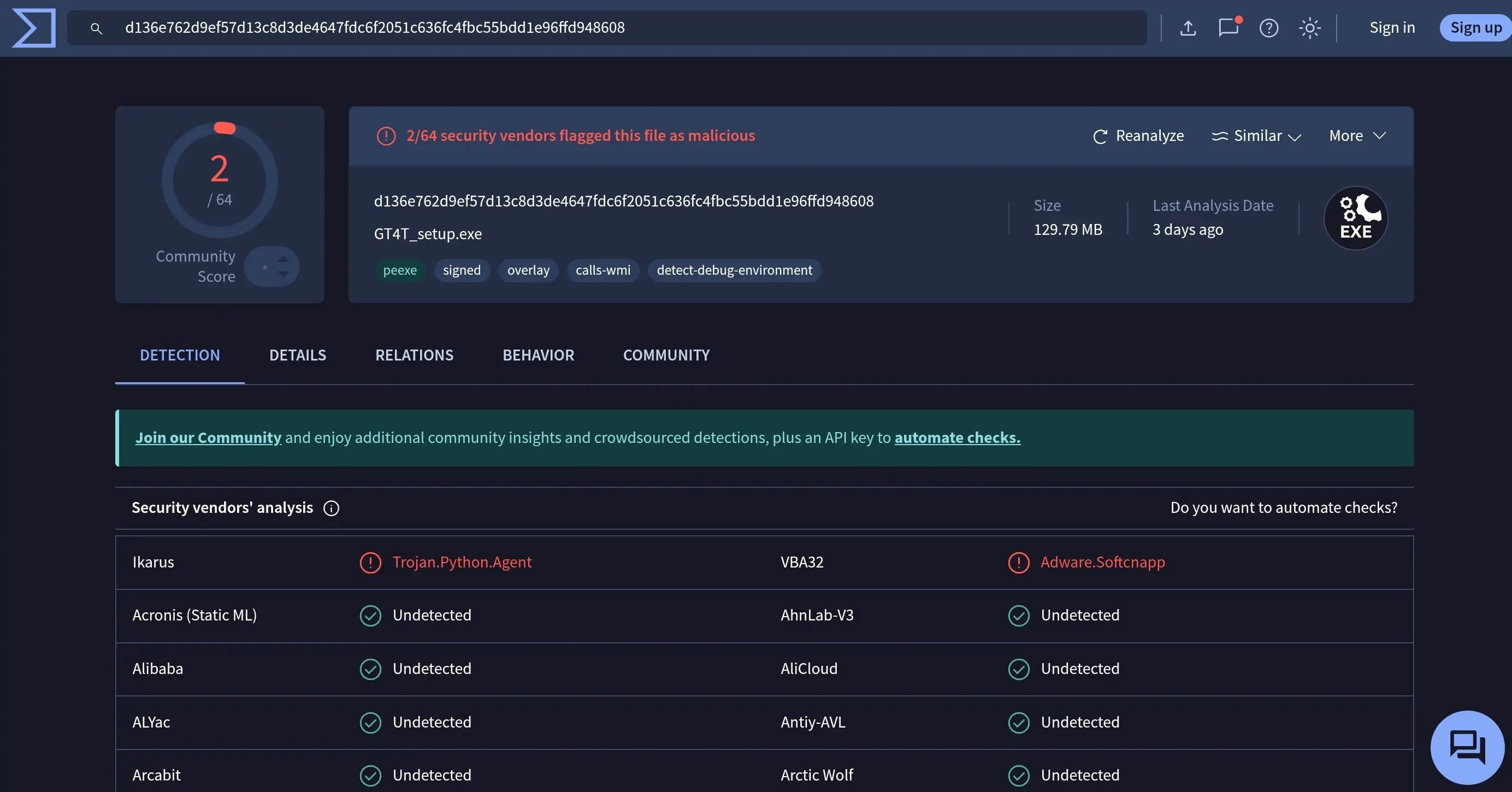Click Security vendors' analysis info icon
Screen dimensions: 1512x792
331,508
